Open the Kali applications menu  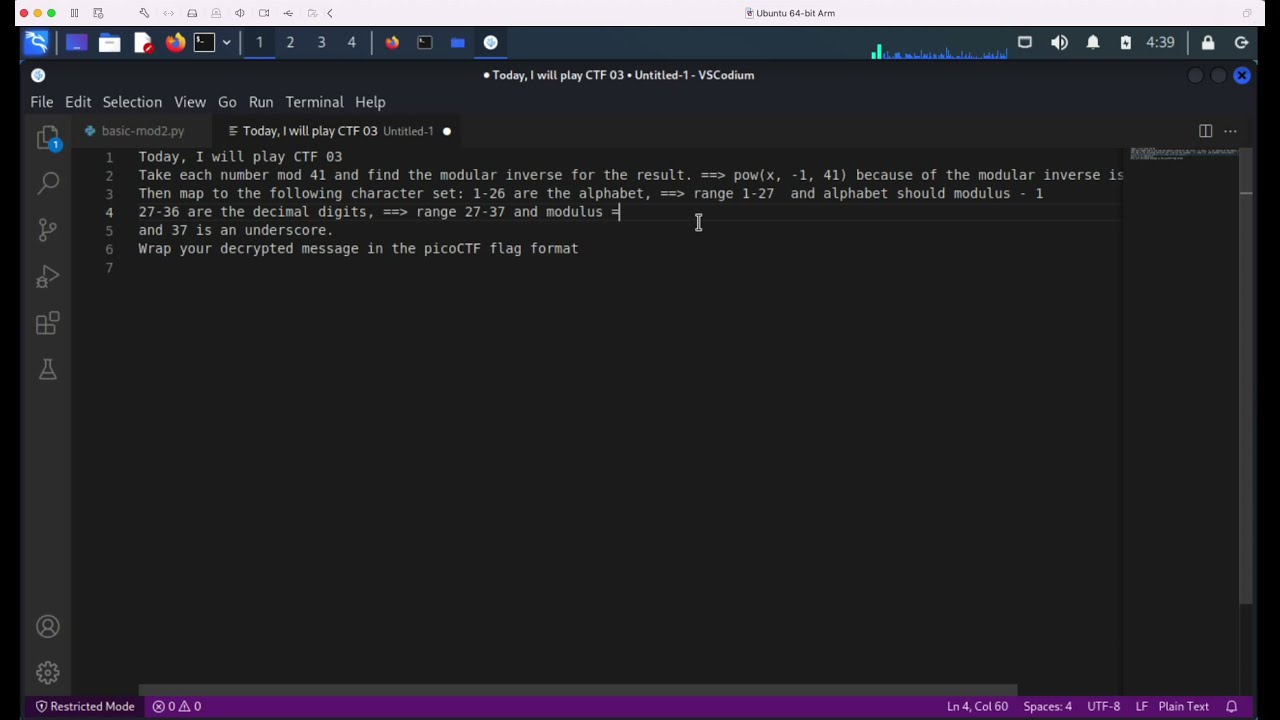click(37, 42)
